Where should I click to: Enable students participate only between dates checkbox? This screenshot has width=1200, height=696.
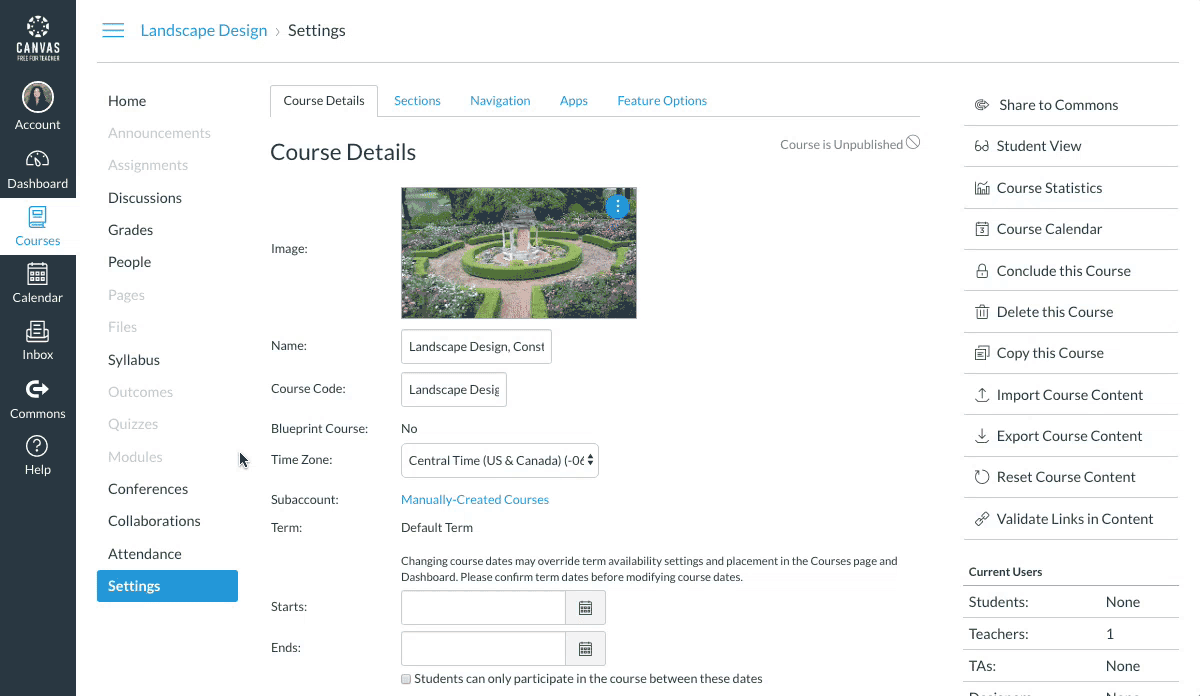(x=406, y=679)
